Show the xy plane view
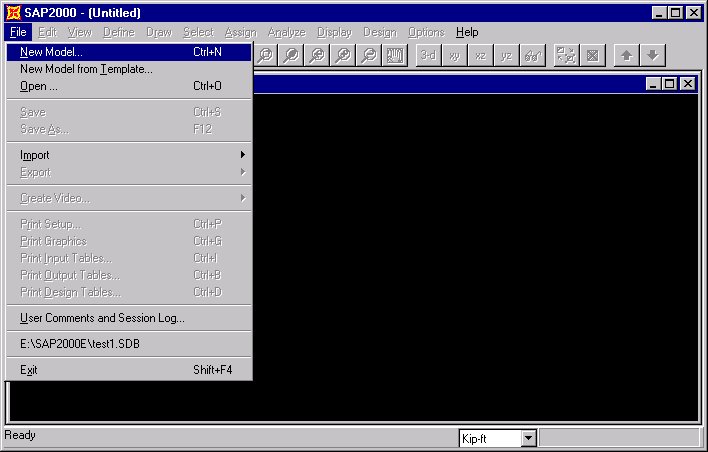Viewport: 708px width, 452px height. click(x=454, y=55)
